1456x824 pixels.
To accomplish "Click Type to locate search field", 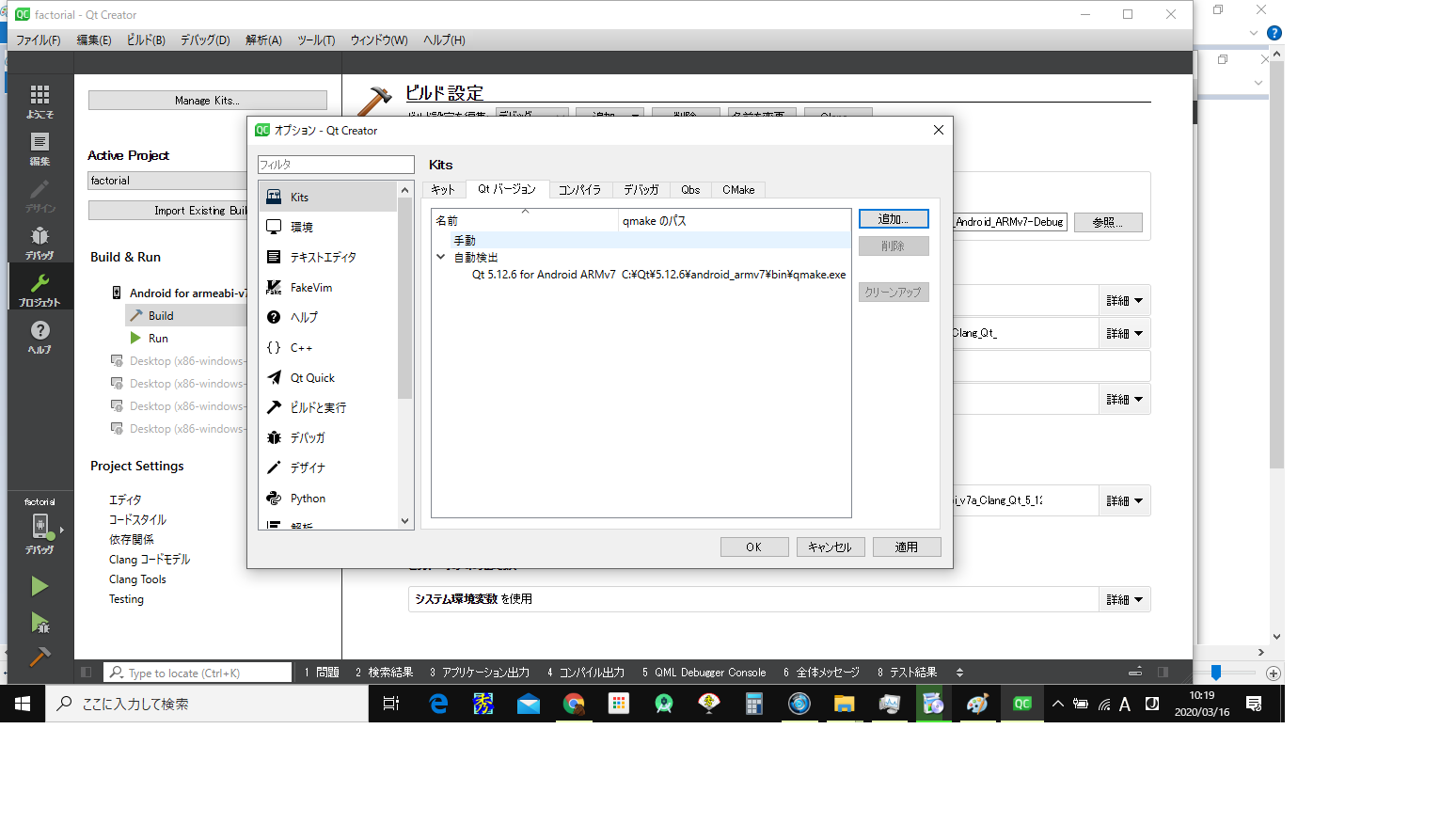I will point(198,673).
